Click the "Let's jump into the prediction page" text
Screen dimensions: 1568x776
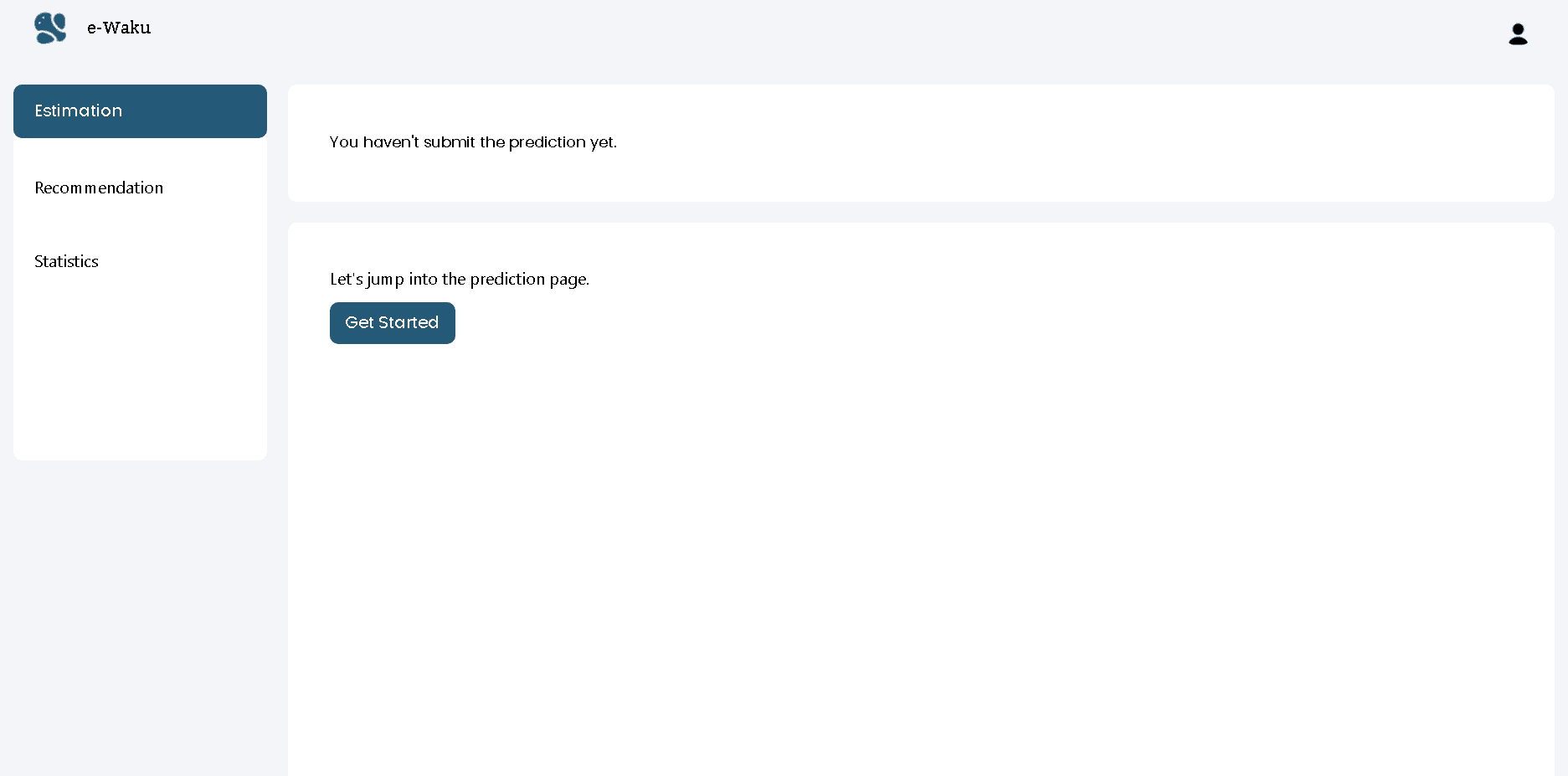tap(460, 280)
